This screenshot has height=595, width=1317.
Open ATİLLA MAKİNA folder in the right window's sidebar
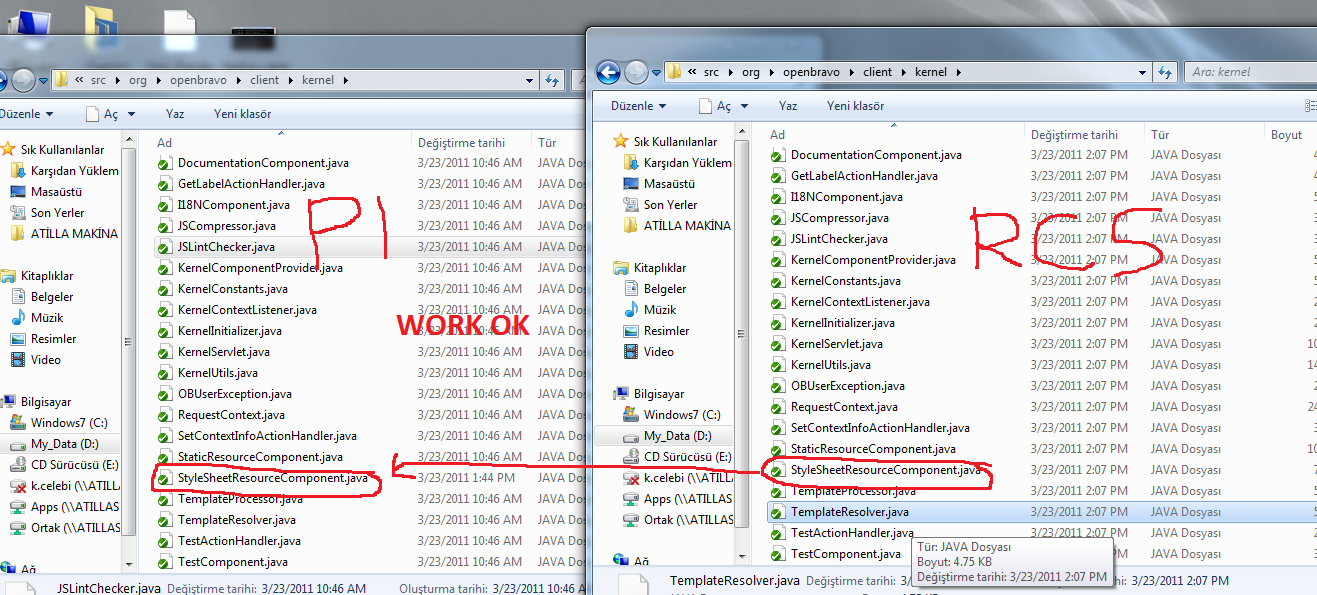point(677,225)
